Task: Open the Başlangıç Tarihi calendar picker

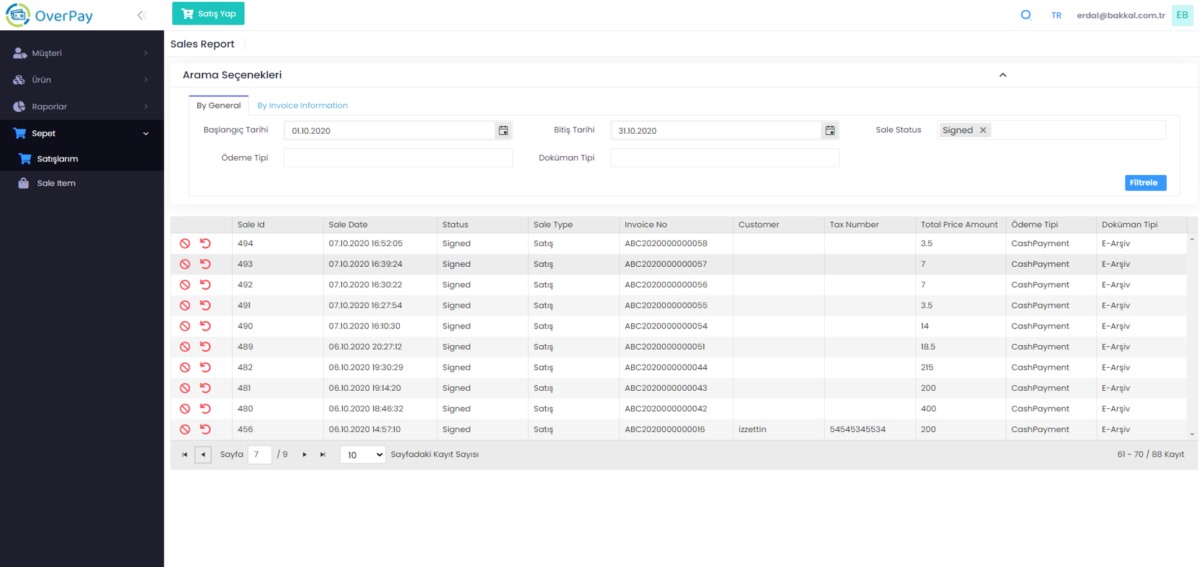Action: point(503,131)
